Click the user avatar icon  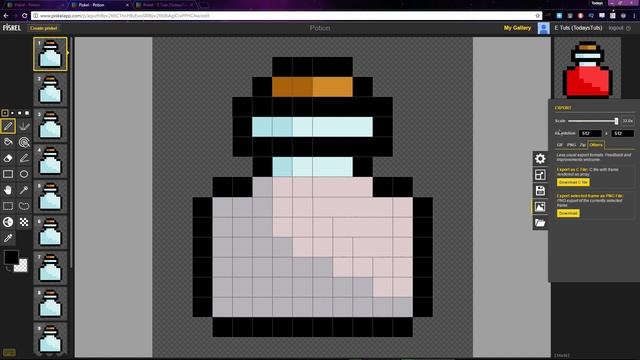click(x=543, y=28)
